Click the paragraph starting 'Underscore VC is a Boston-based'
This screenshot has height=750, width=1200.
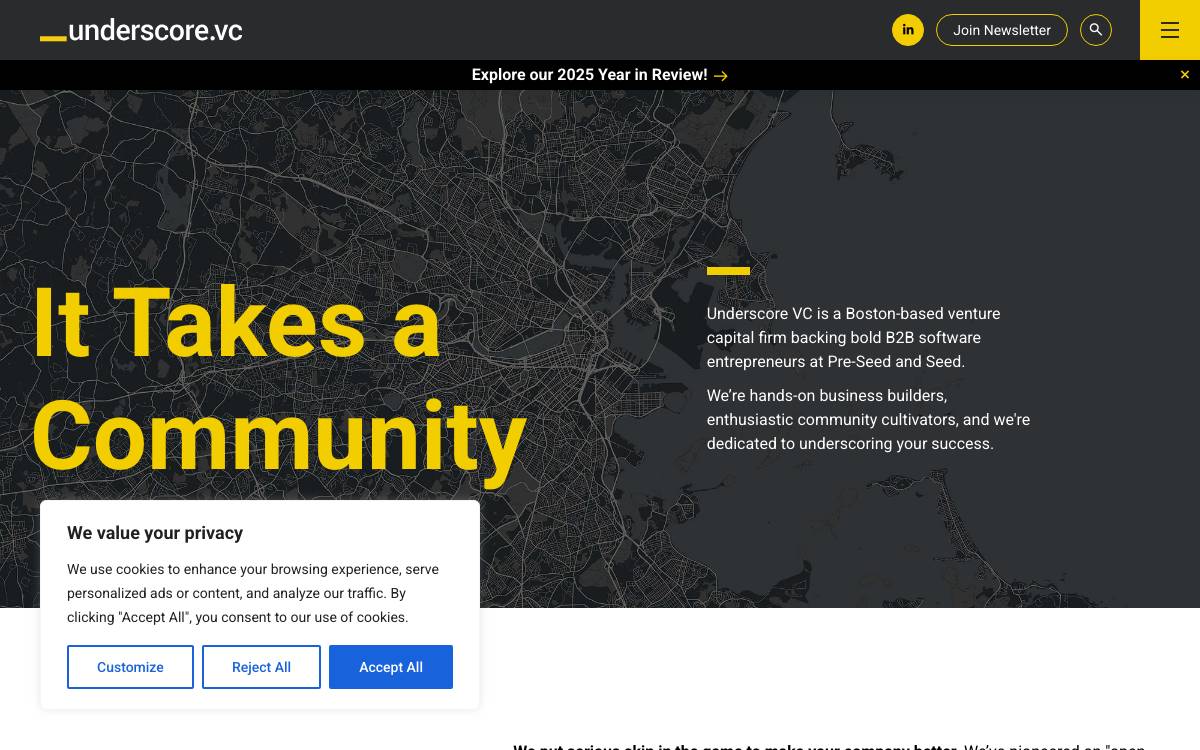(854, 338)
